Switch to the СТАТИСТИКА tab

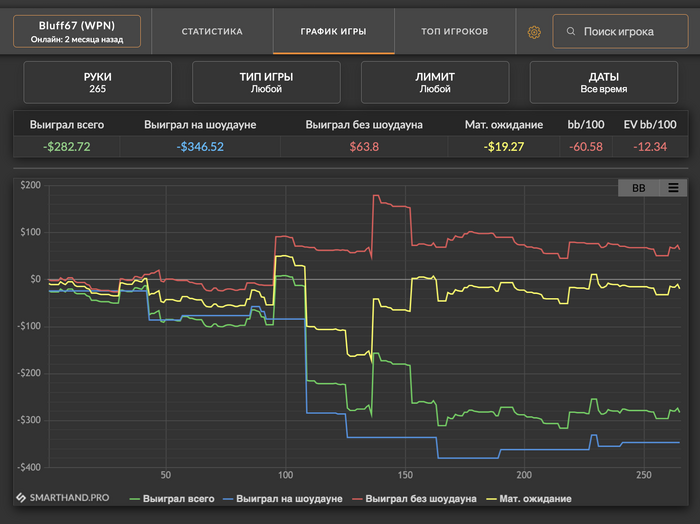click(212, 31)
